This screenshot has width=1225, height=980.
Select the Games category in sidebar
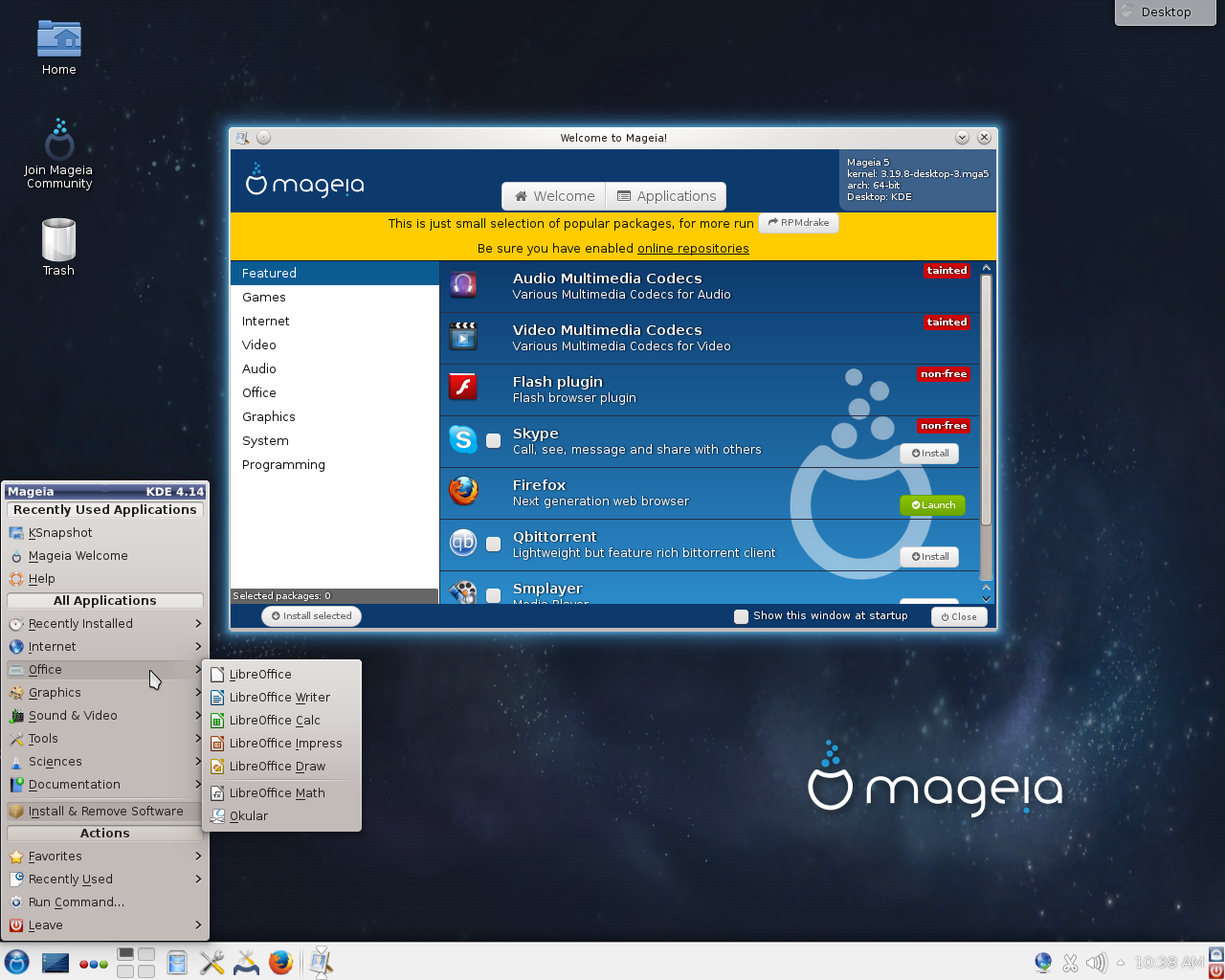(x=335, y=298)
